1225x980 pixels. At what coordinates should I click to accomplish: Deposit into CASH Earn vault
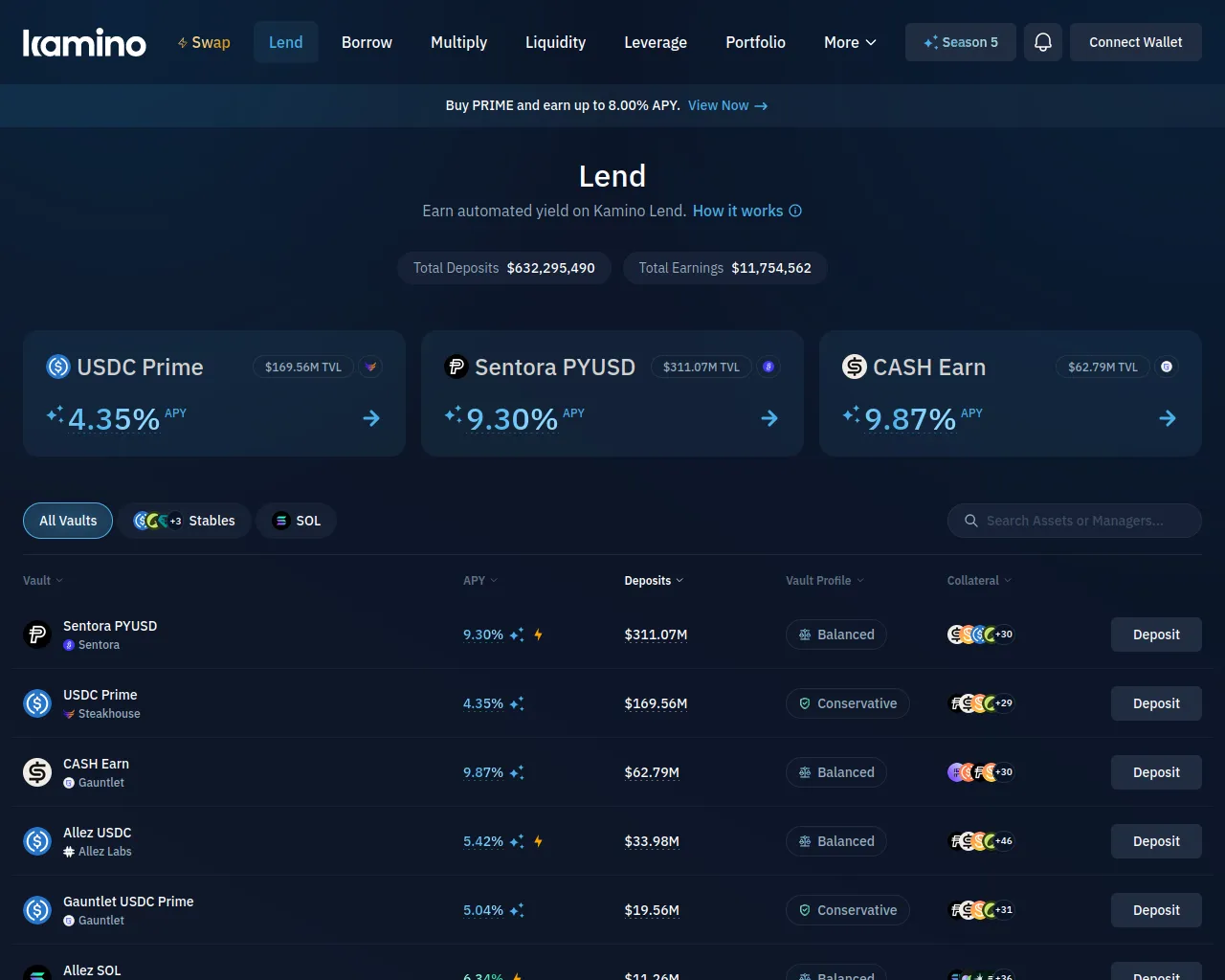1156,772
